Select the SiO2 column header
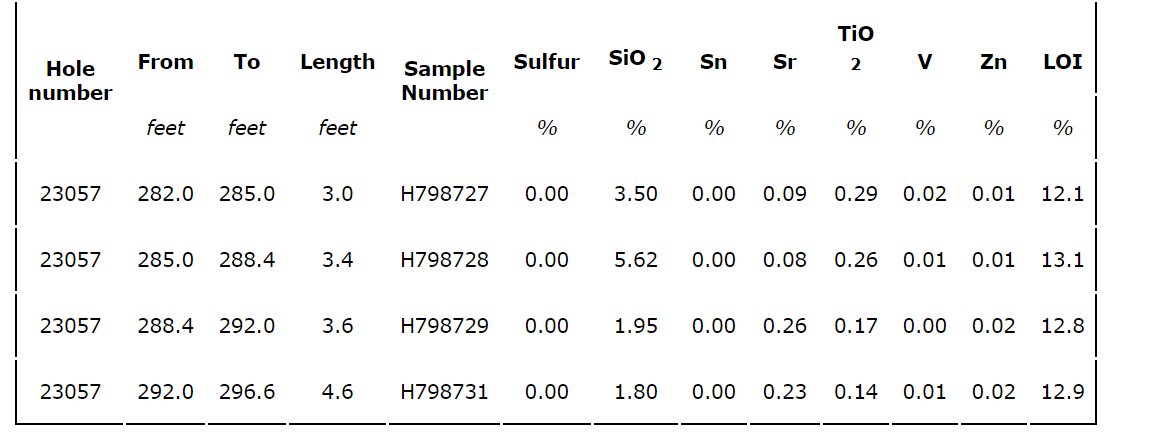This screenshot has width=1149, height=442. point(635,60)
